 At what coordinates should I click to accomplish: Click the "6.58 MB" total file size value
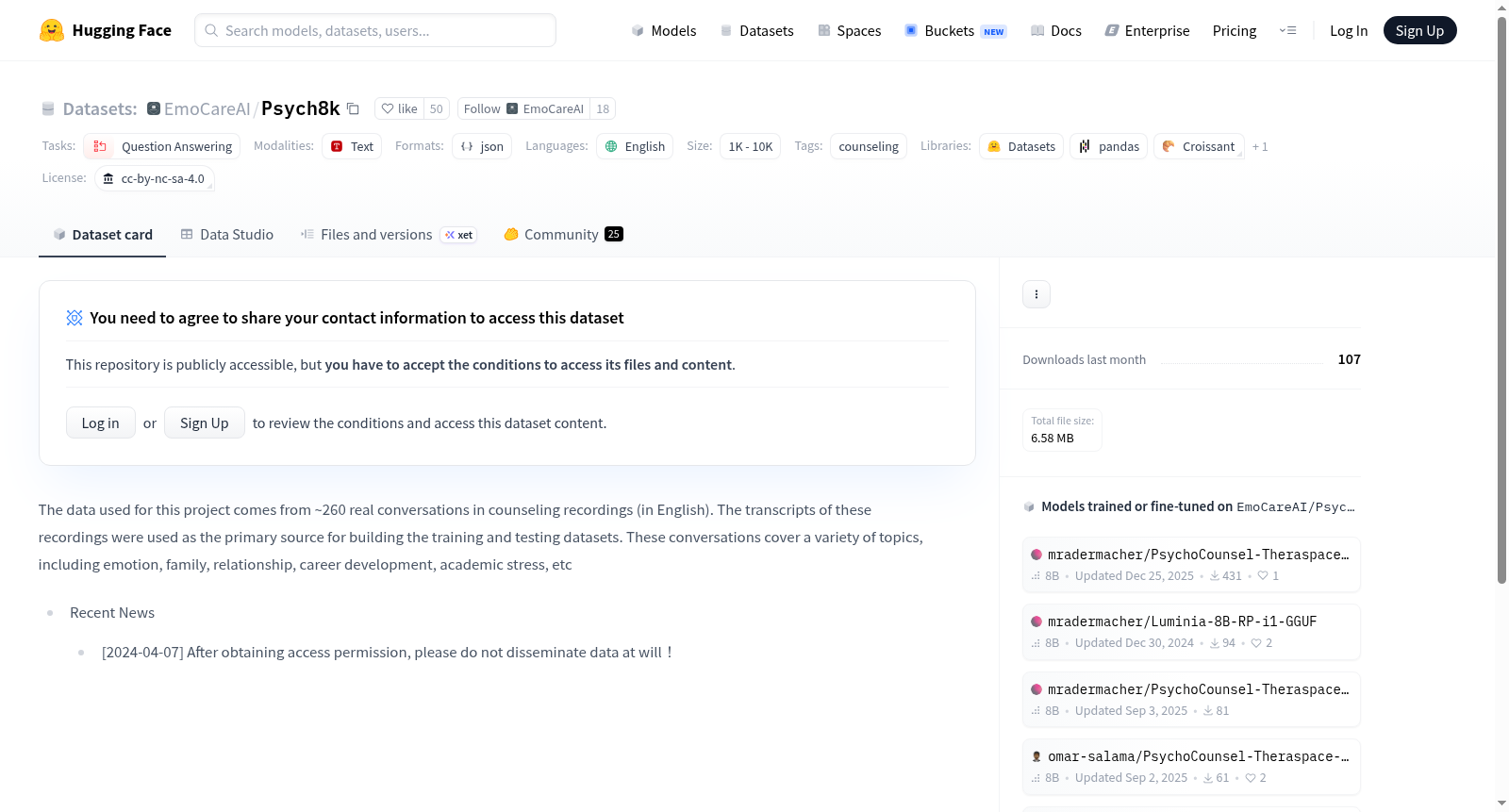(1053, 439)
